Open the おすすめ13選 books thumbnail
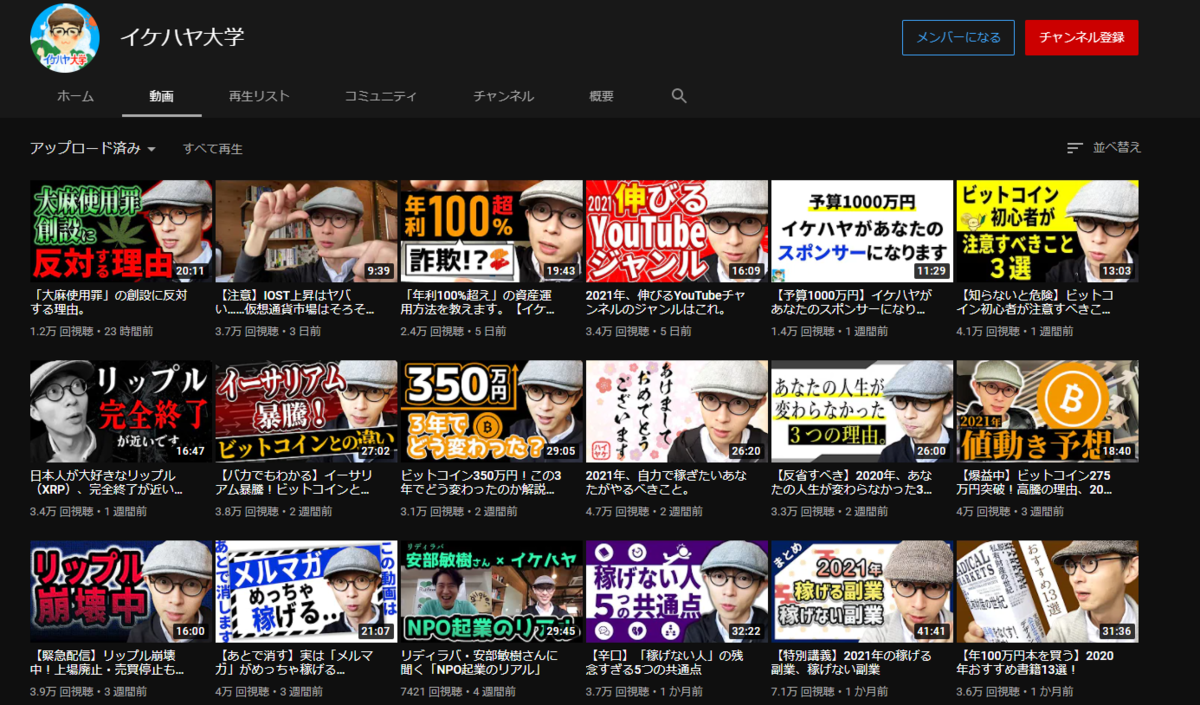This screenshot has width=1200, height=705. [1047, 592]
